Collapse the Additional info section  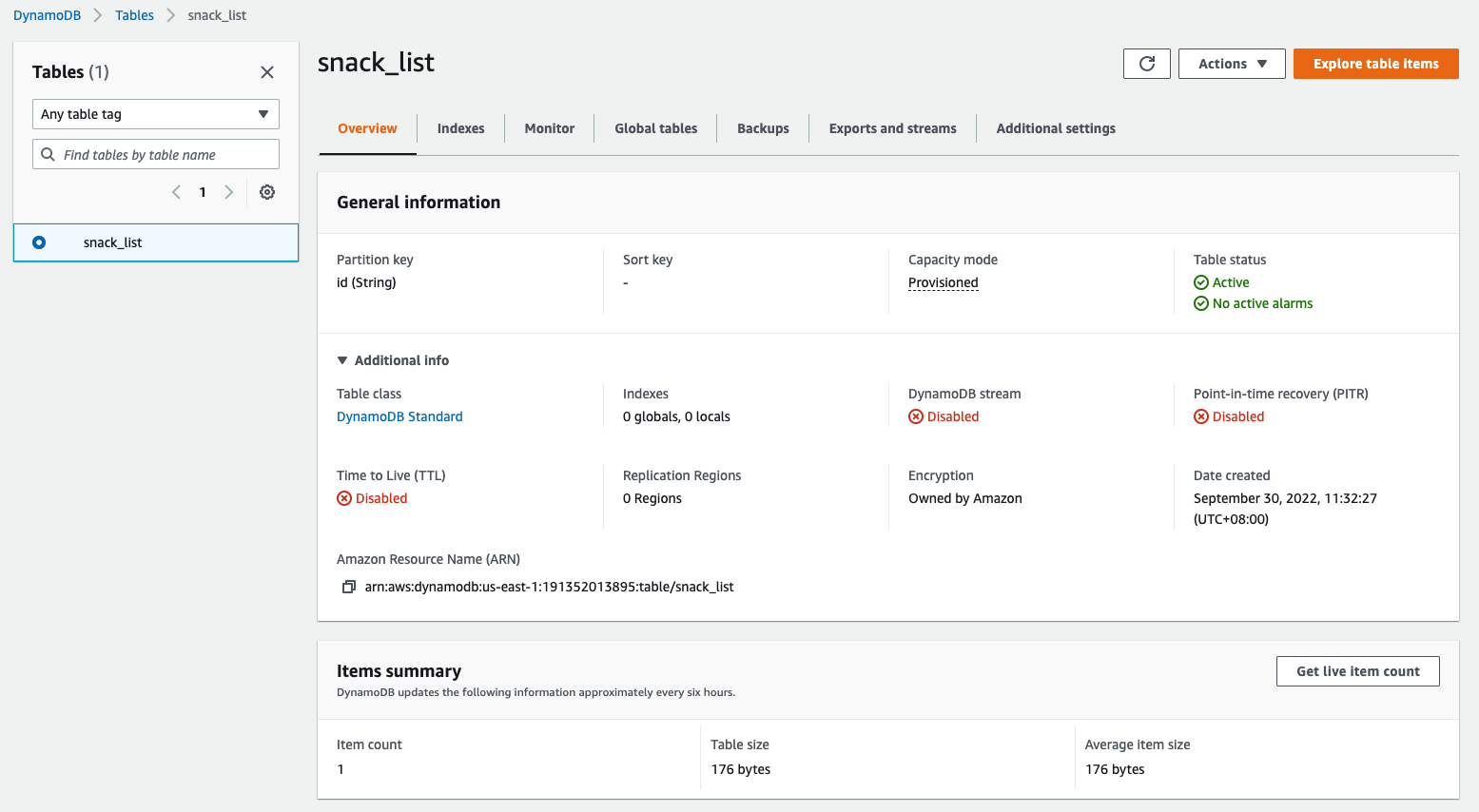393,360
